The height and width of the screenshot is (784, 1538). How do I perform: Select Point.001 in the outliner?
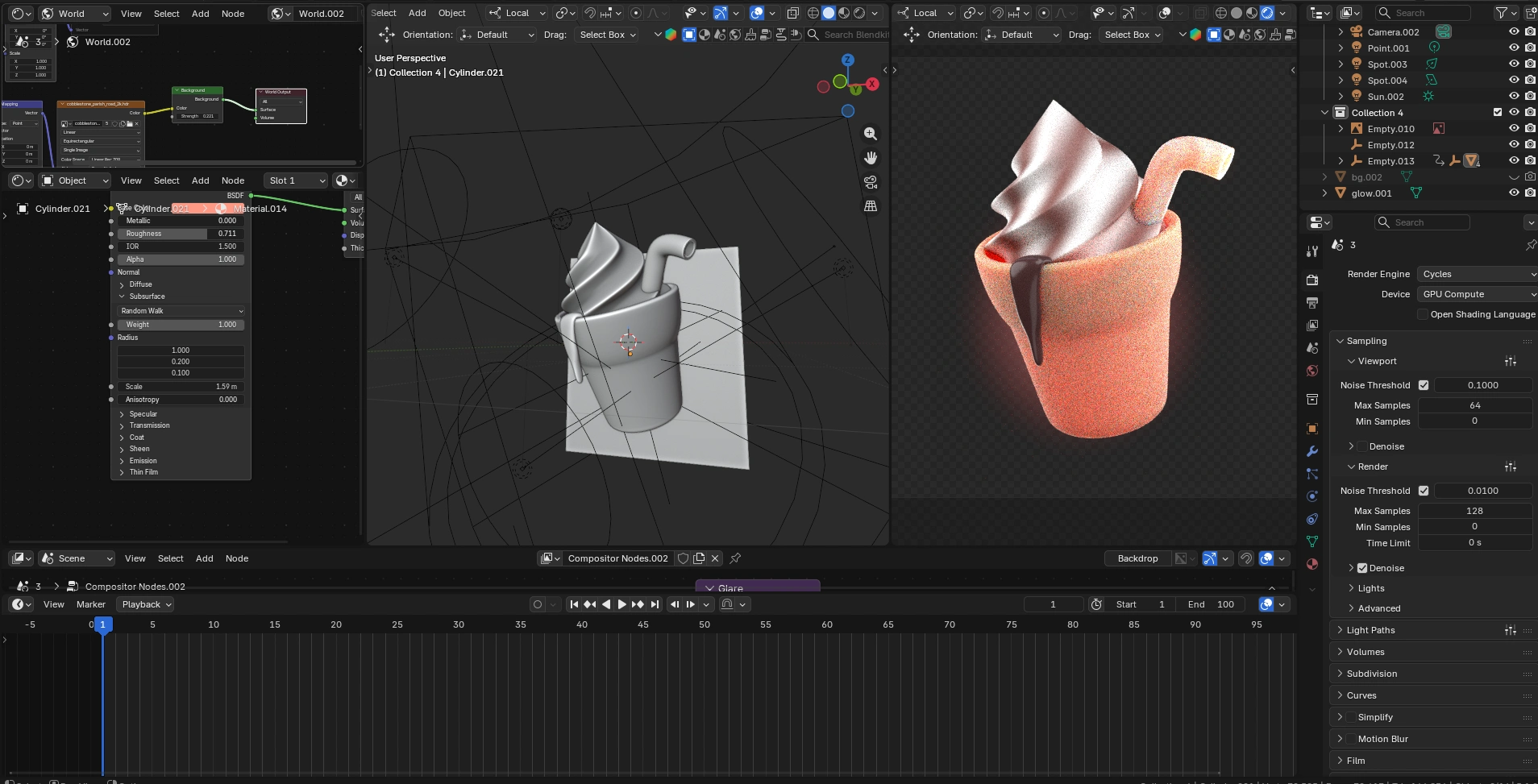pyautogui.click(x=1389, y=48)
